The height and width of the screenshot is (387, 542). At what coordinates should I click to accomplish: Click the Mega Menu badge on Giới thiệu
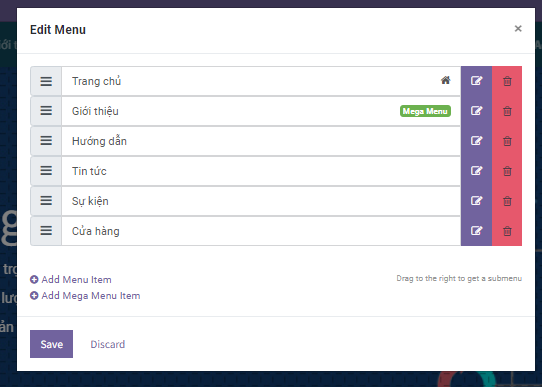(425, 111)
